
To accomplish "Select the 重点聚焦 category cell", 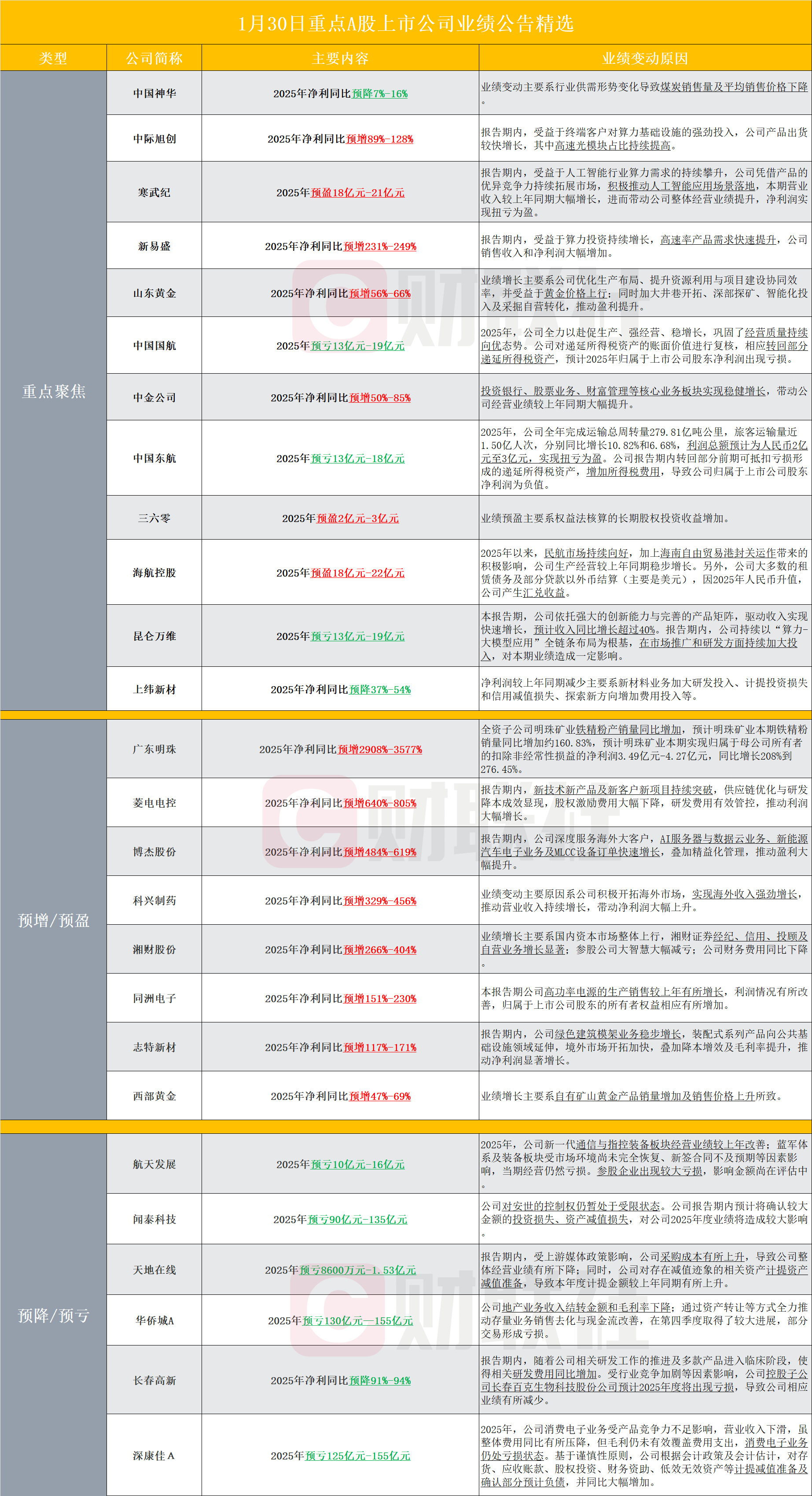I will tap(53, 391).
